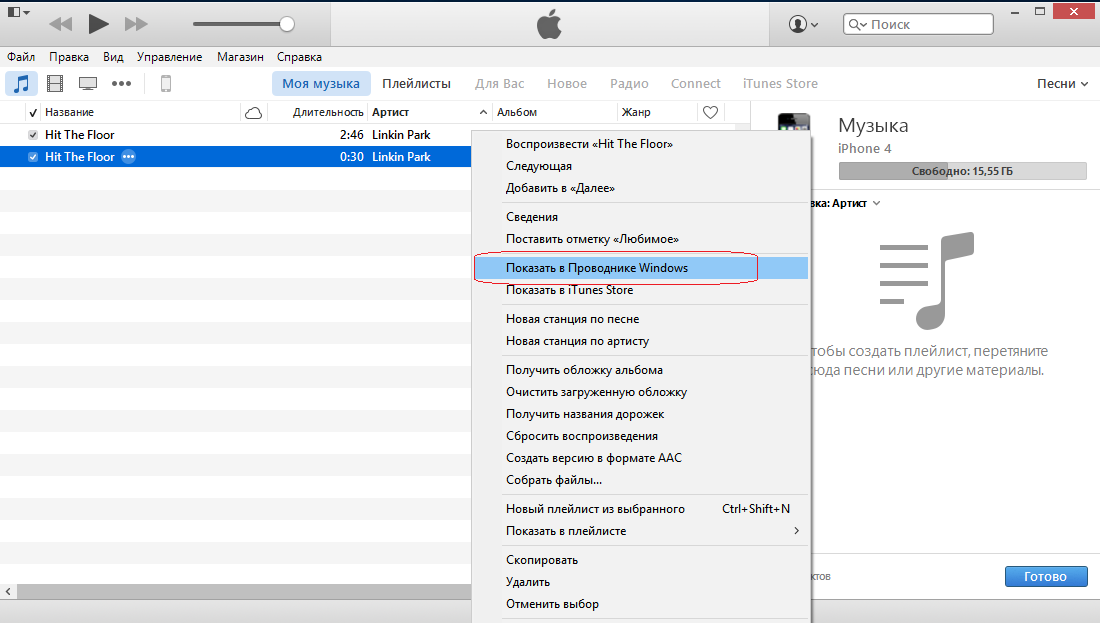Viewport: 1100px width, 623px height.
Task: Skip ahead with the Fast Forward button
Action: [135, 24]
